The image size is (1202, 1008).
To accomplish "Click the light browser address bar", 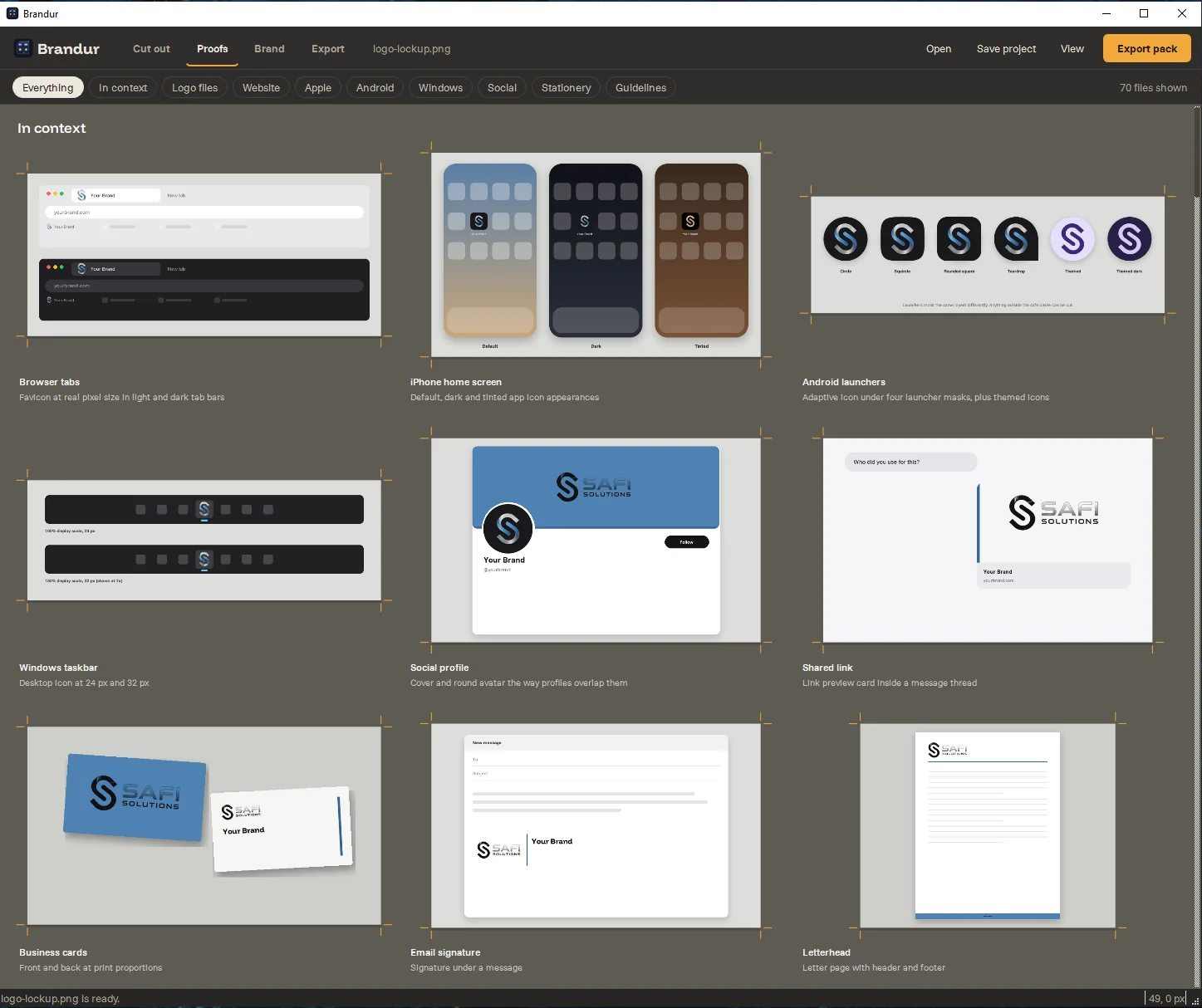I will pos(204,212).
